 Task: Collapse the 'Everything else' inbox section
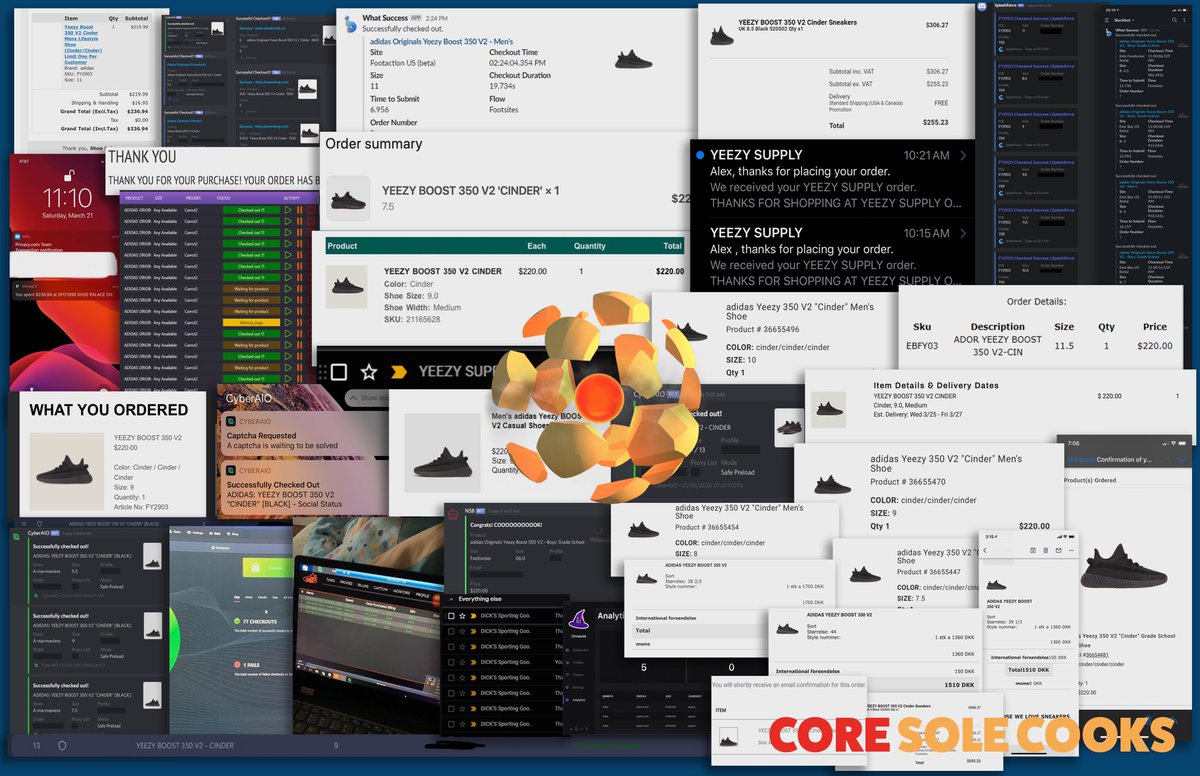(x=450, y=599)
